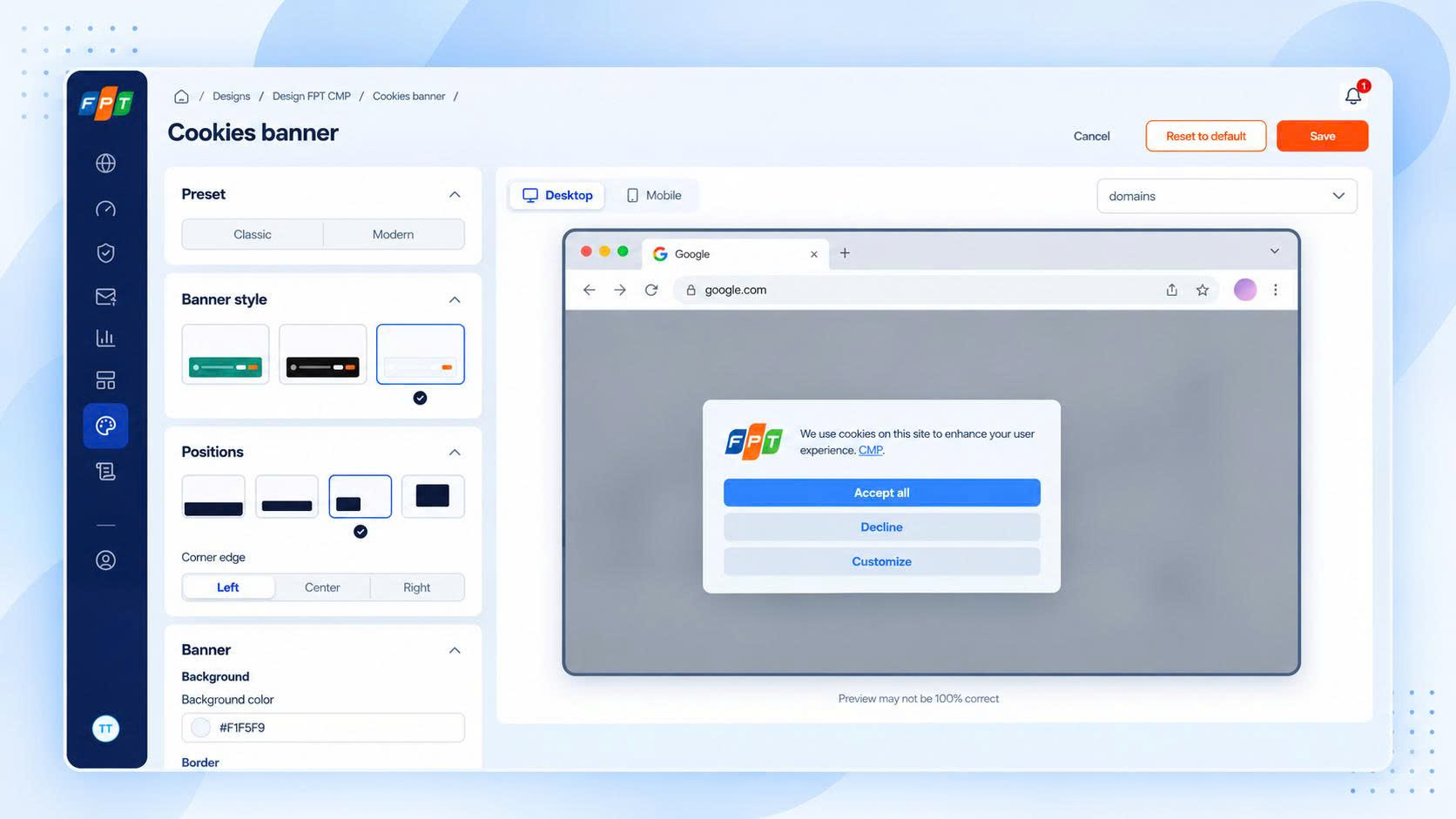Open the shield checkmark sidebar icon
This screenshot has height=819, width=1456.
pos(105,252)
